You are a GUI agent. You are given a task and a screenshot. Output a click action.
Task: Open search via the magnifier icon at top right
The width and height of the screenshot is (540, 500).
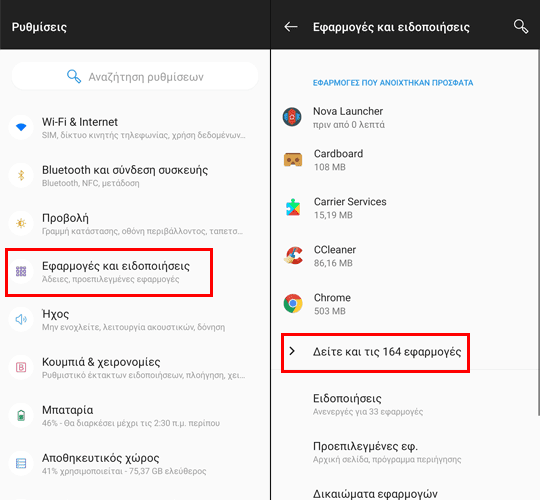(521, 27)
